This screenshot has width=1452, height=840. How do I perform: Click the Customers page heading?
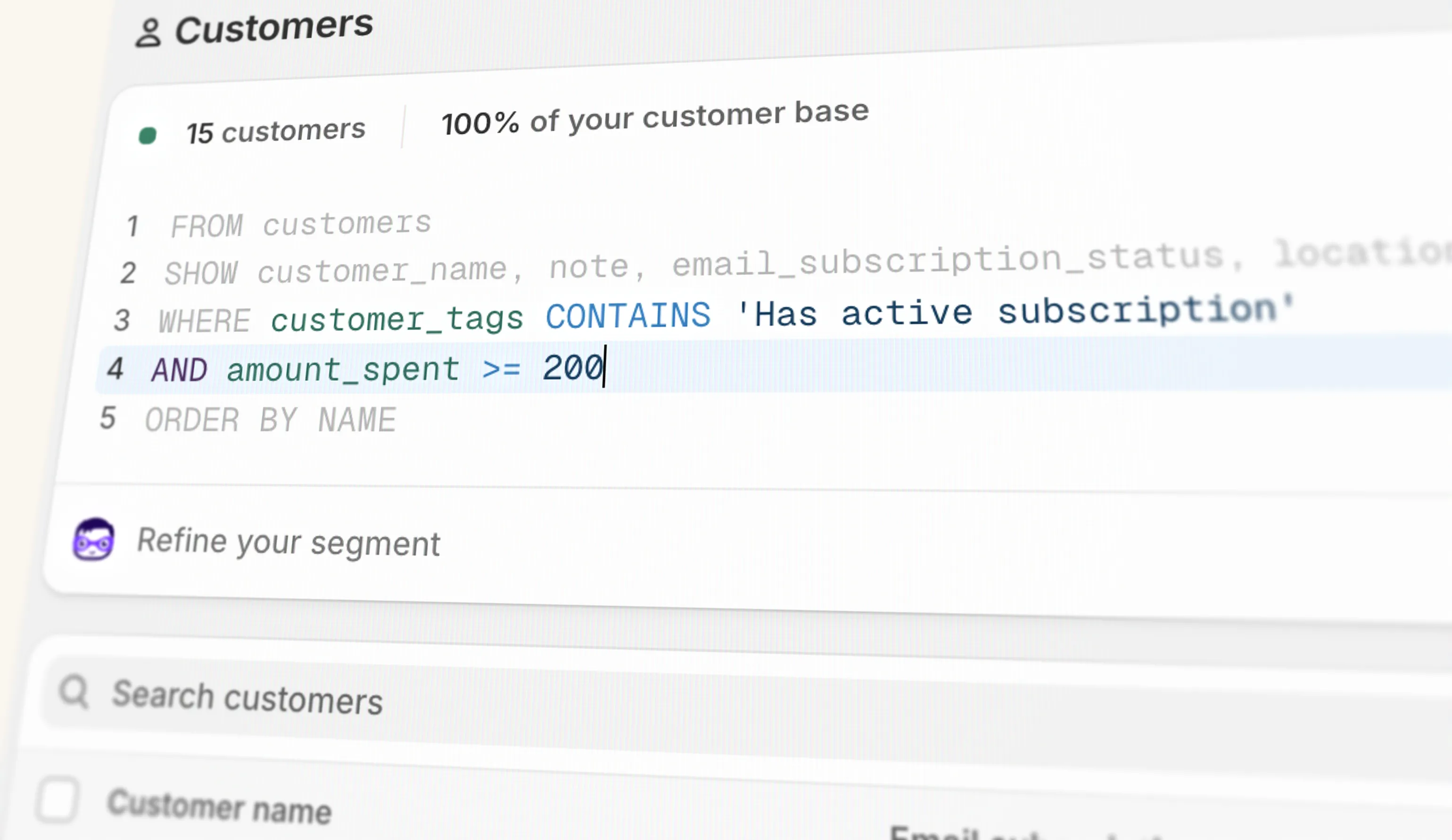click(274, 28)
